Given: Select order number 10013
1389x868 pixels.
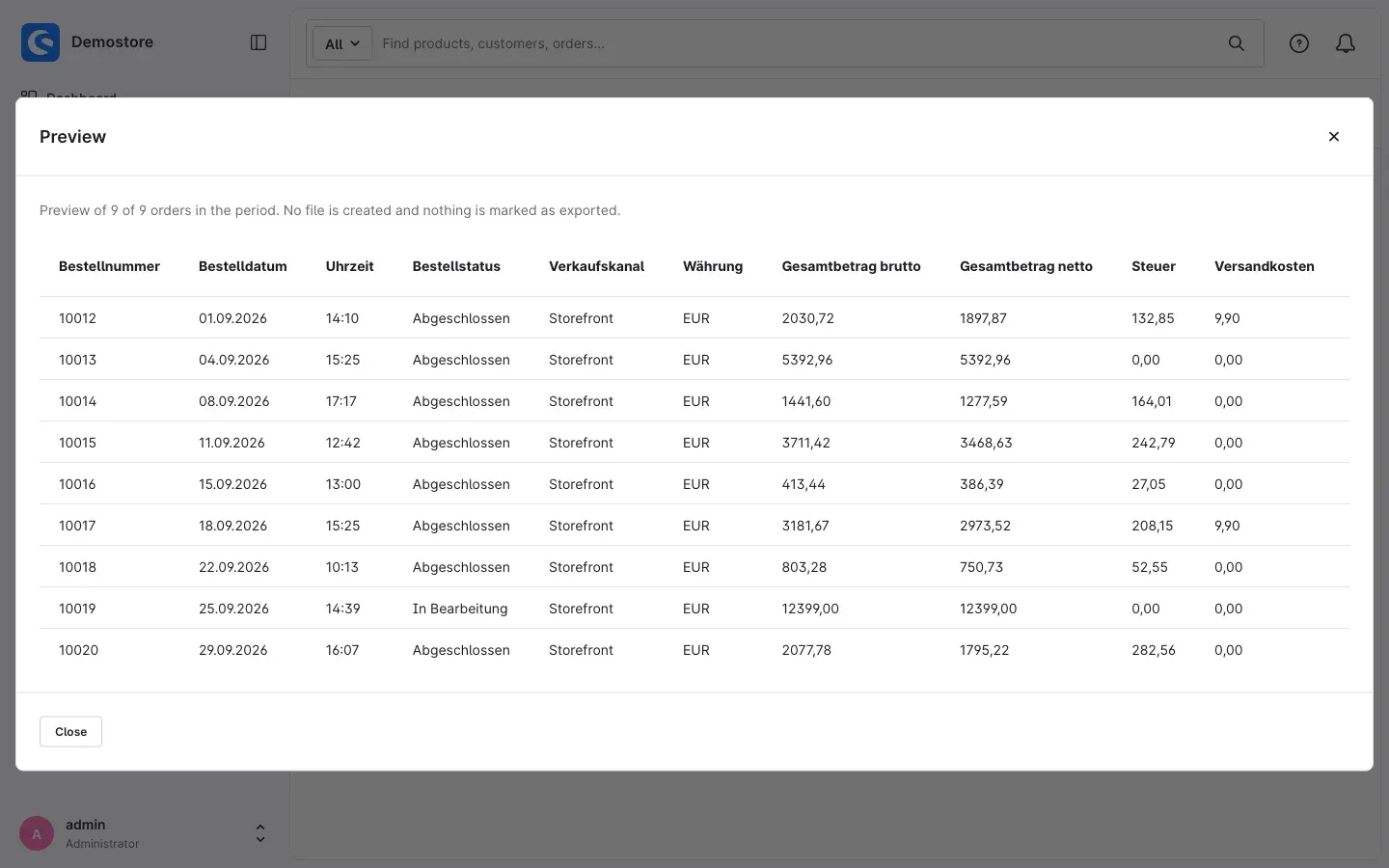Looking at the screenshot, I should [x=77, y=360].
